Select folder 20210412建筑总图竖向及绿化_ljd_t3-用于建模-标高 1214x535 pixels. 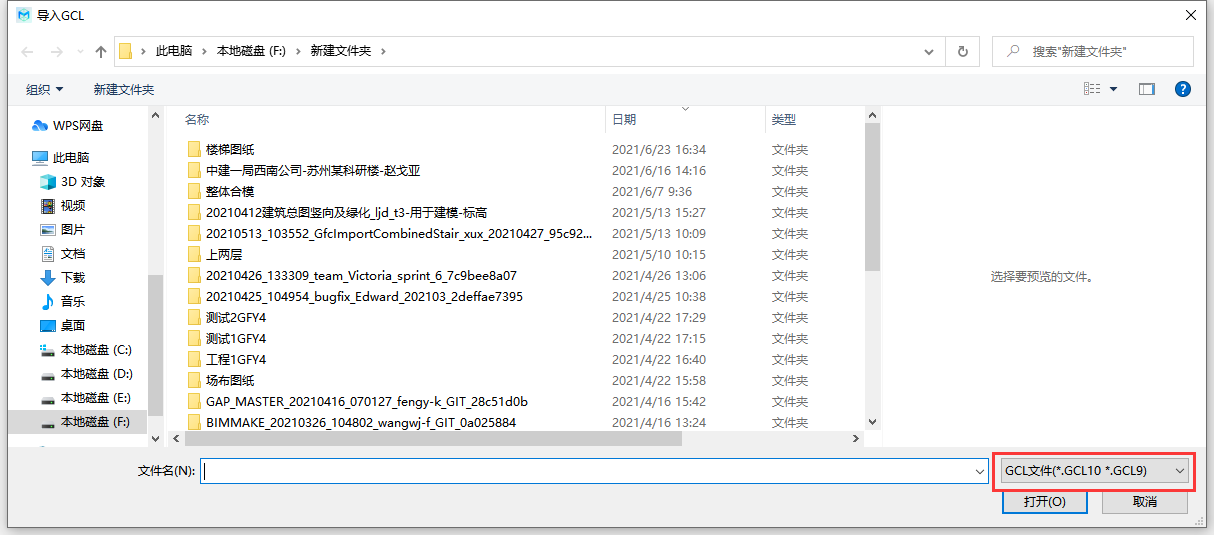[x=346, y=213]
